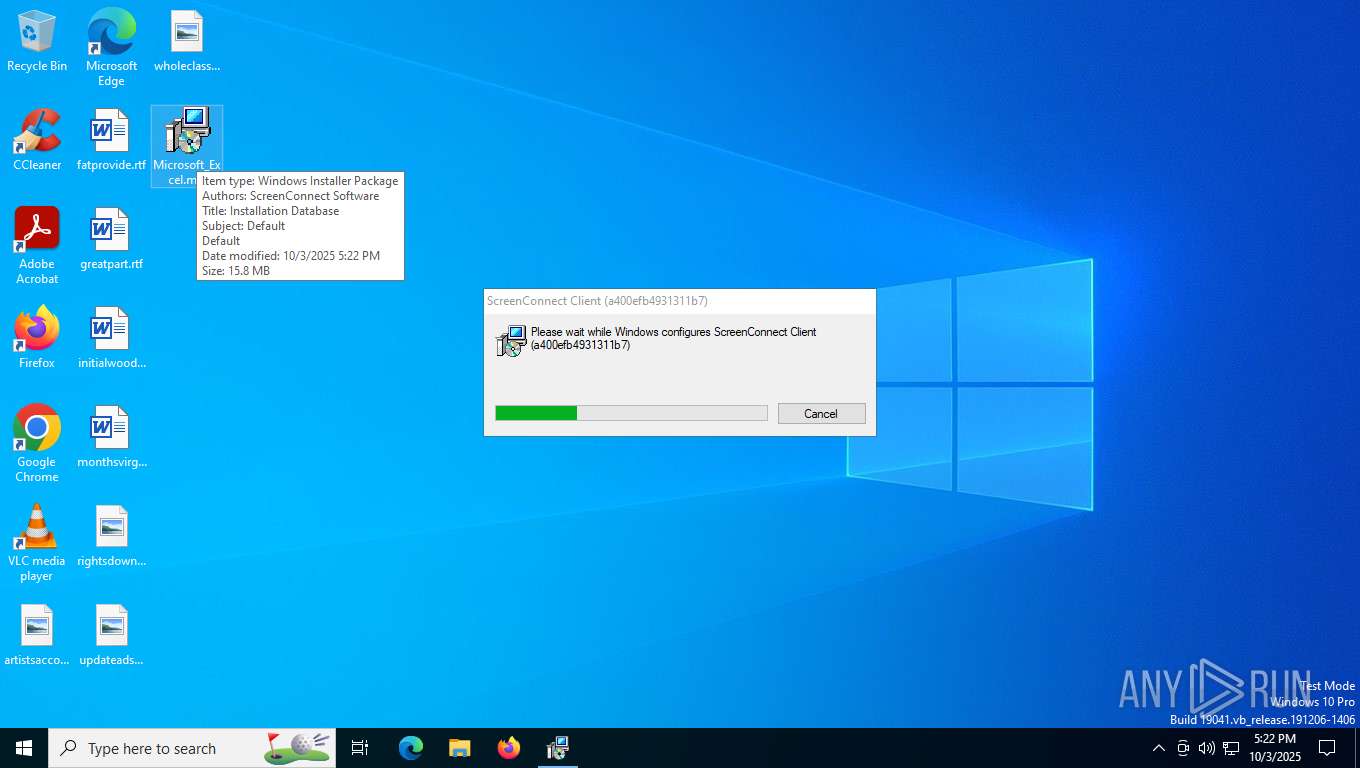Select the rightsdown image file icon

(111, 536)
